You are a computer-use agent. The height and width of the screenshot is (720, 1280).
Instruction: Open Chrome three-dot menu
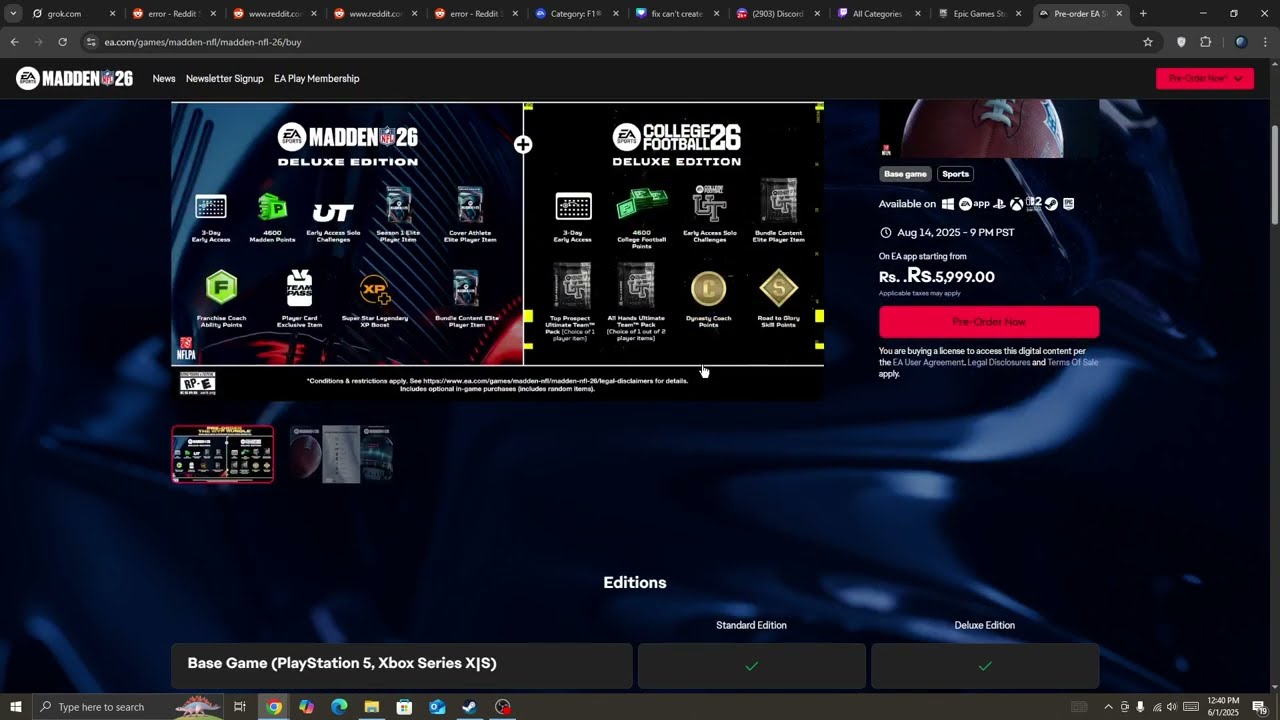pyautogui.click(x=1266, y=42)
